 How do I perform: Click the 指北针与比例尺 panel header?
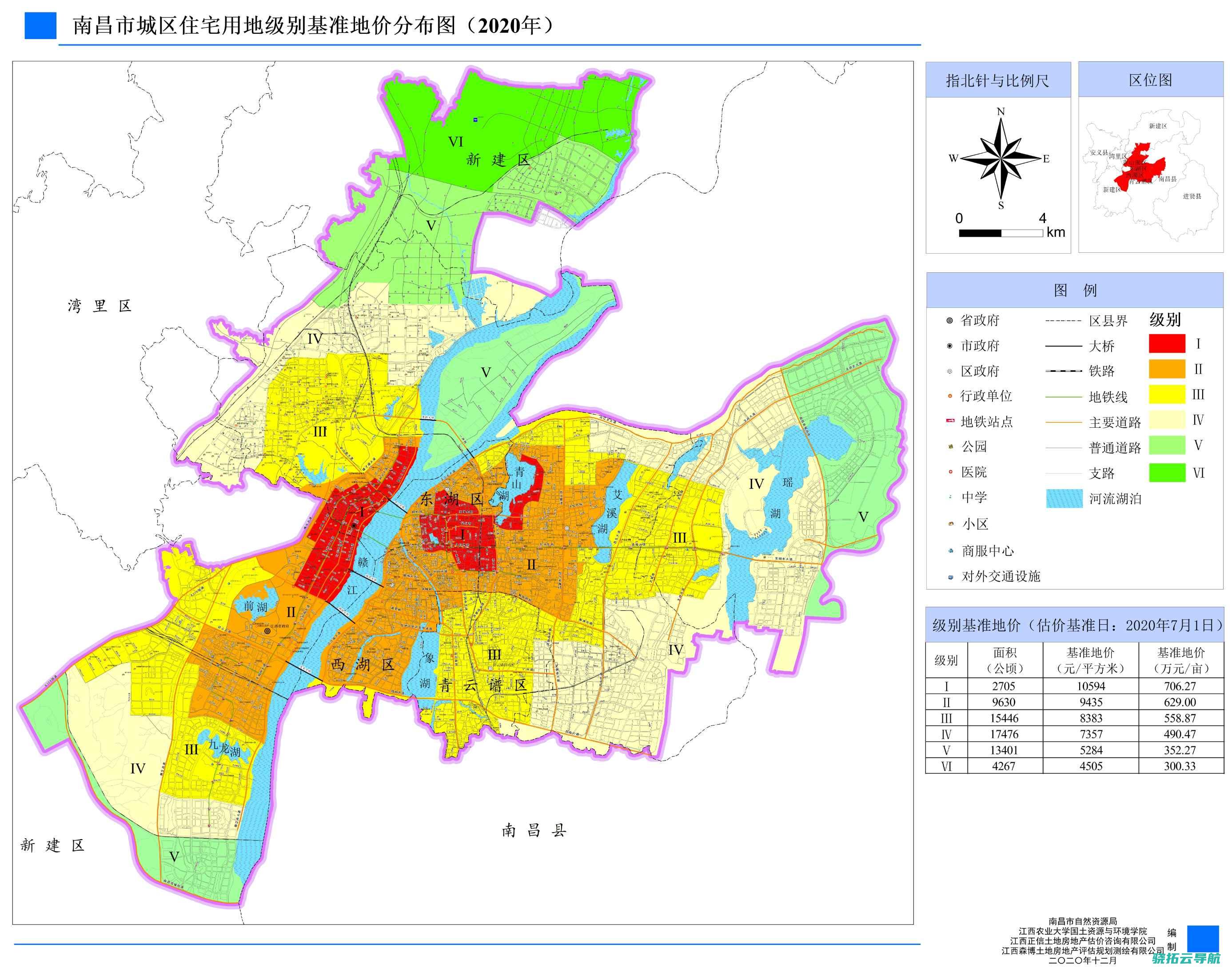998,80
